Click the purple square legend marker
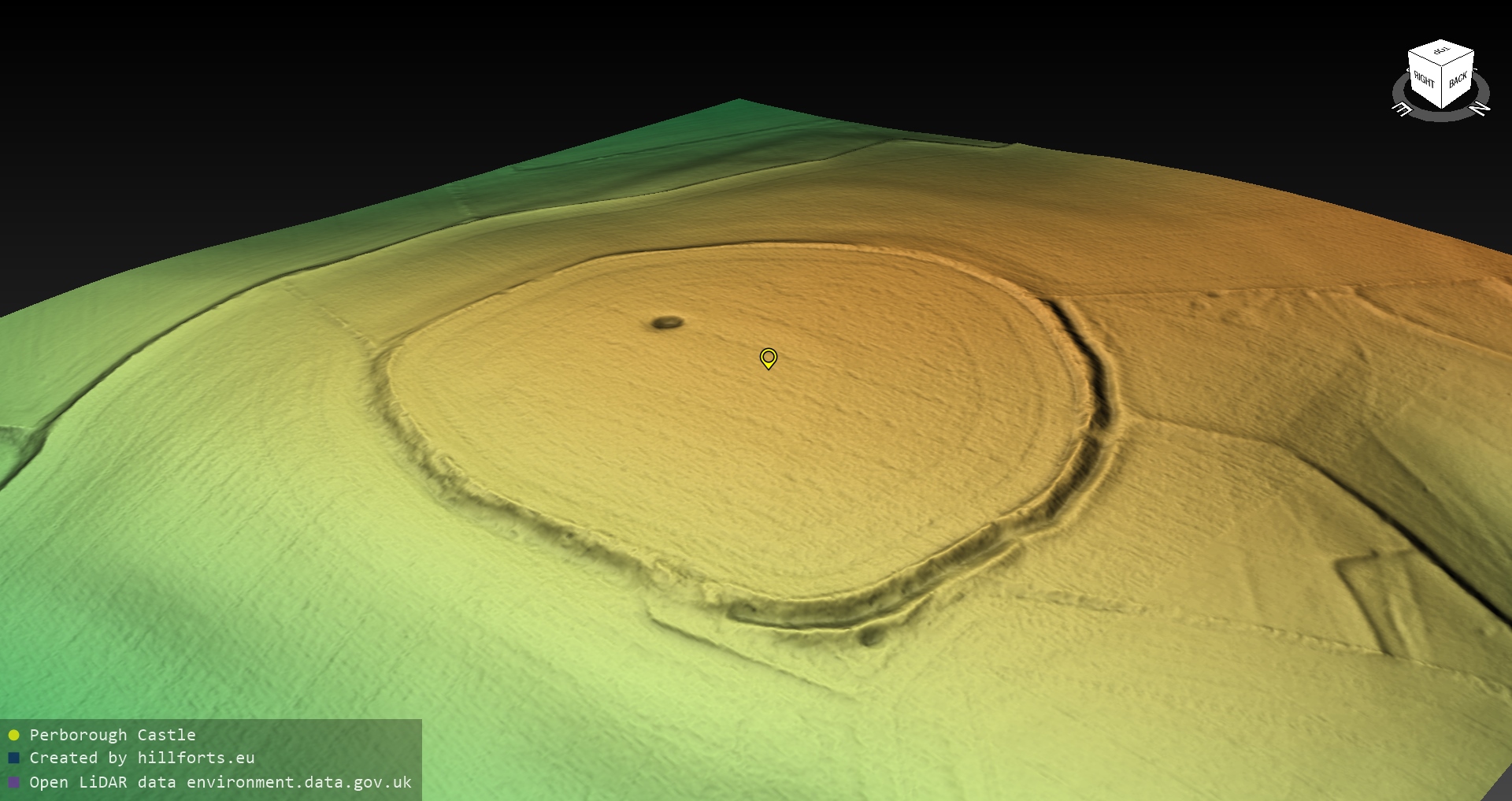This screenshot has height=801, width=1512. coord(13,782)
